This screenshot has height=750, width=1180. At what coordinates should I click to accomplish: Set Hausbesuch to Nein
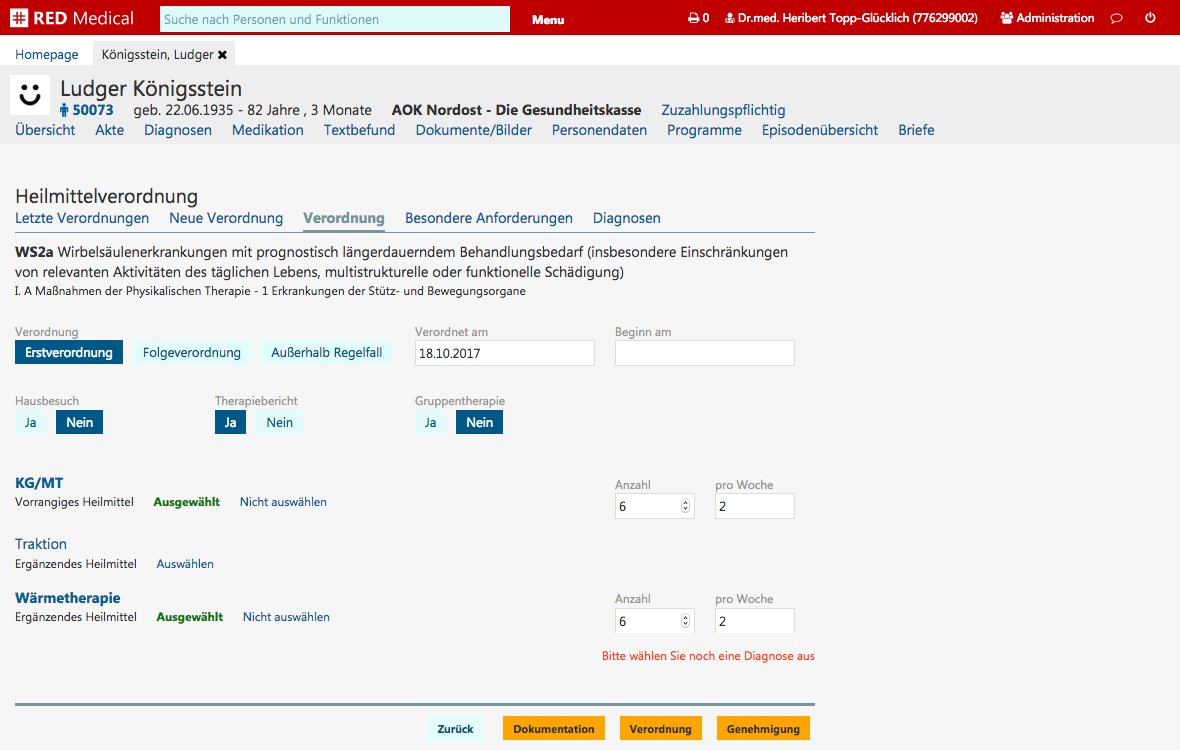80,423
